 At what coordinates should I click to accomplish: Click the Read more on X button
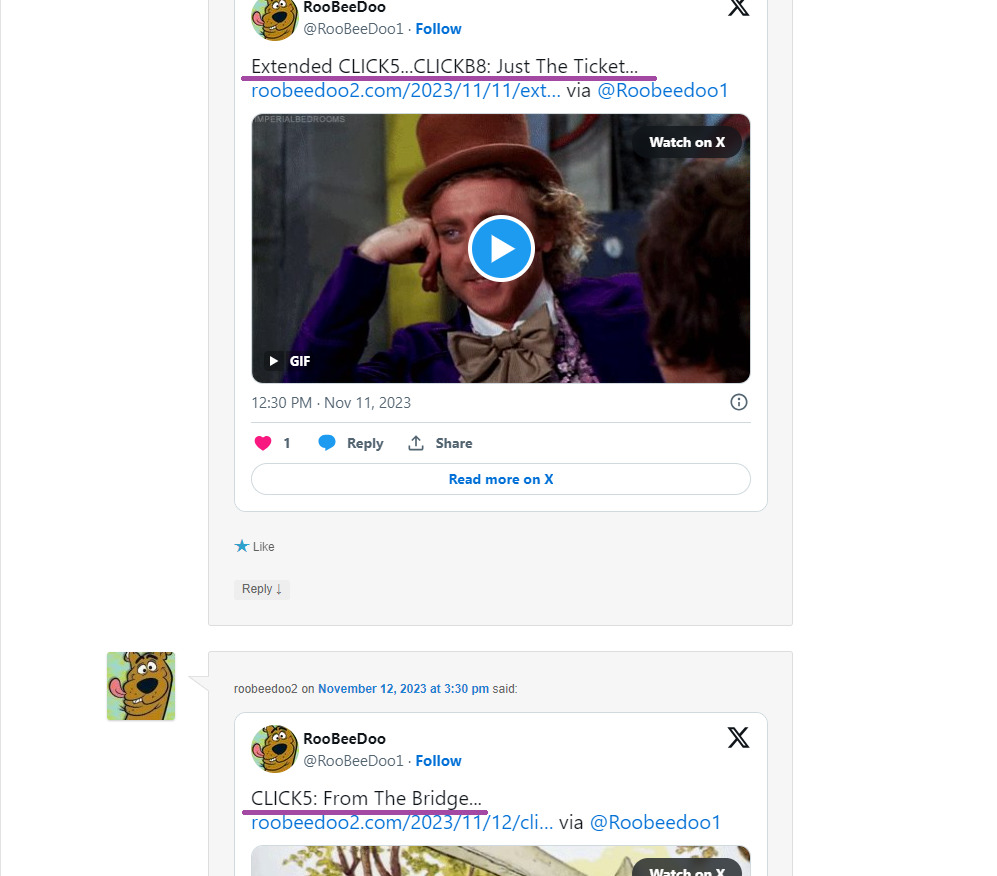500,479
